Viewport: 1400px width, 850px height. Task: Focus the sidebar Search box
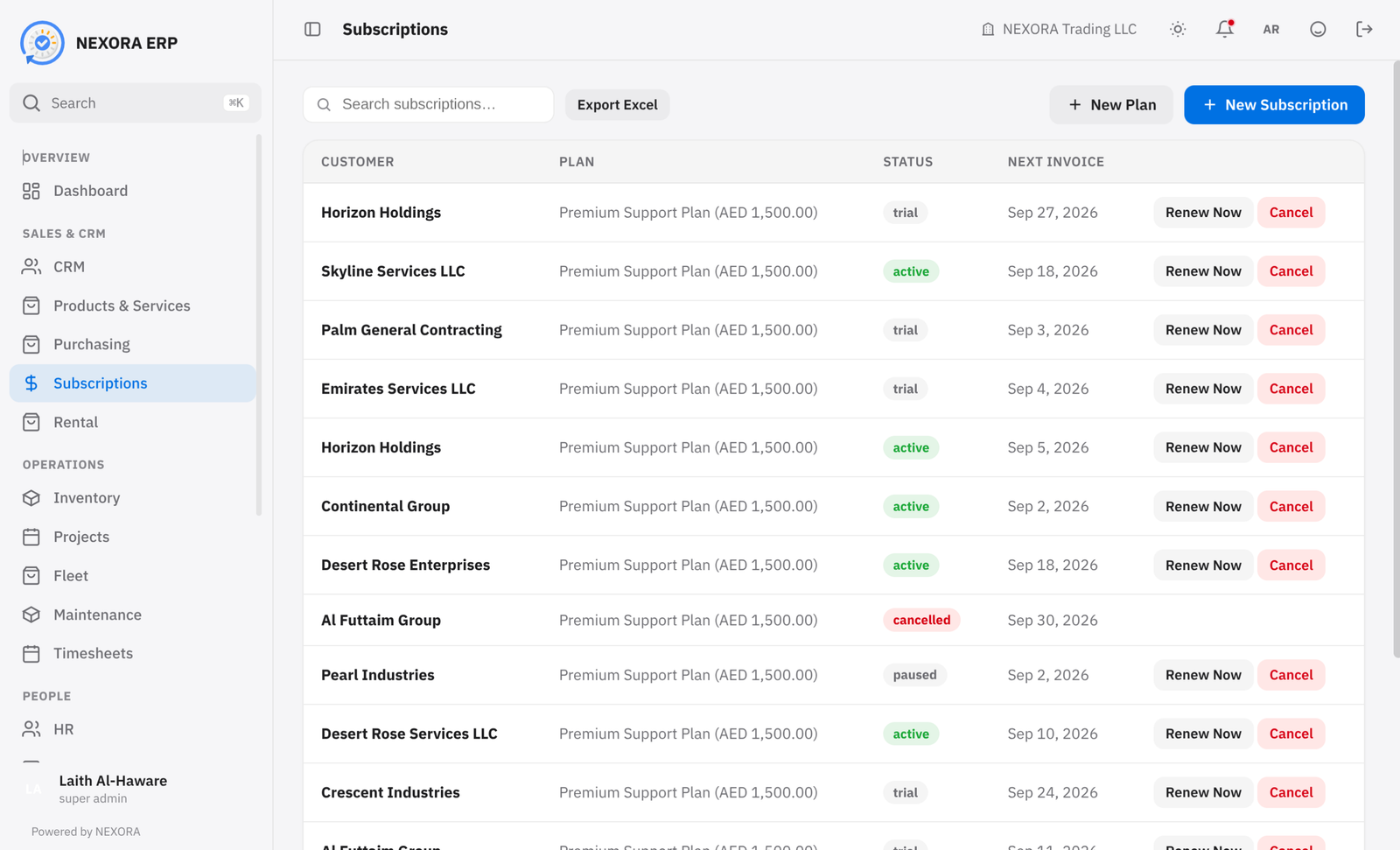point(136,103)
